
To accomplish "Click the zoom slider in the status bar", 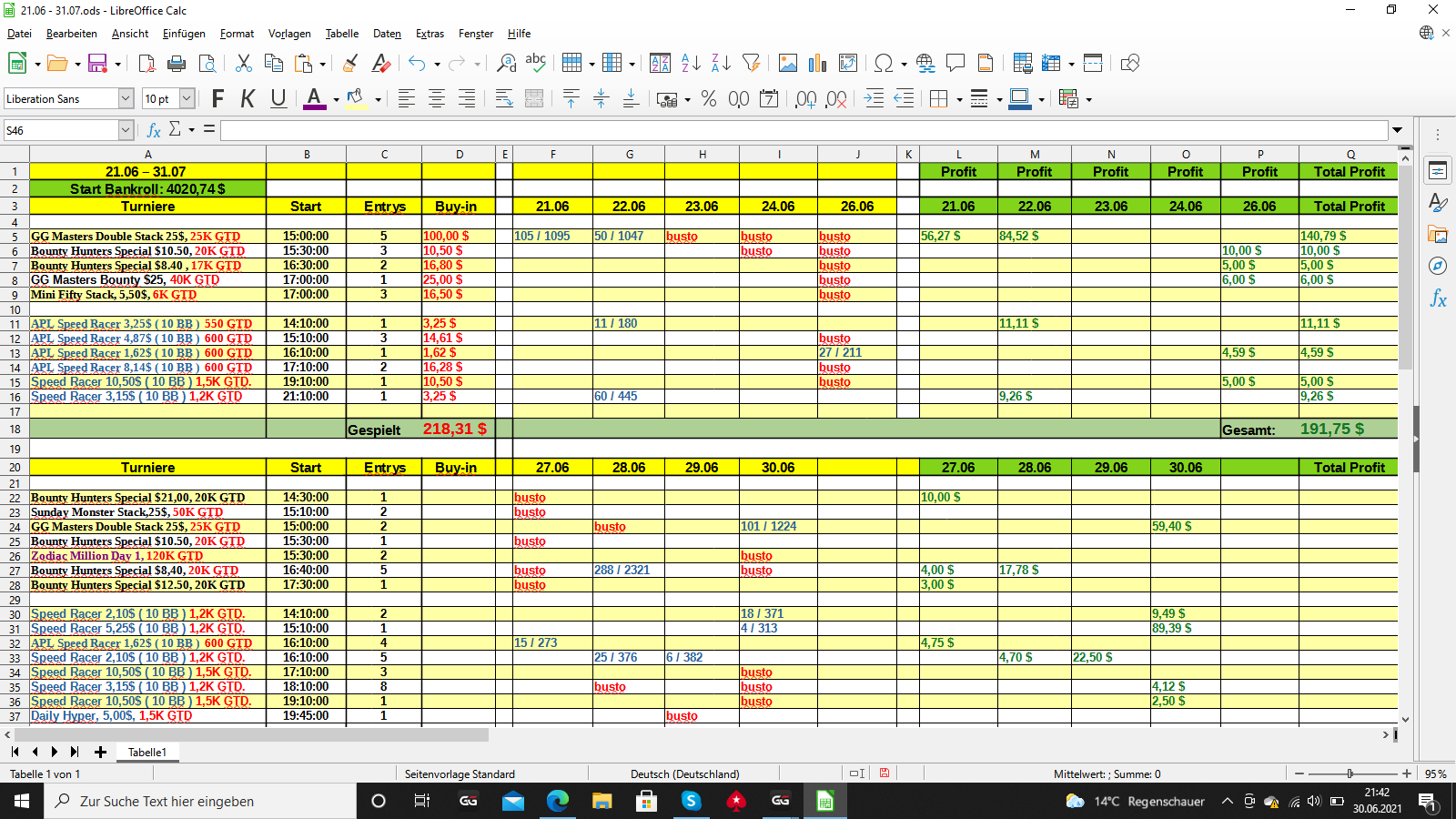I will pos(1350,773).
